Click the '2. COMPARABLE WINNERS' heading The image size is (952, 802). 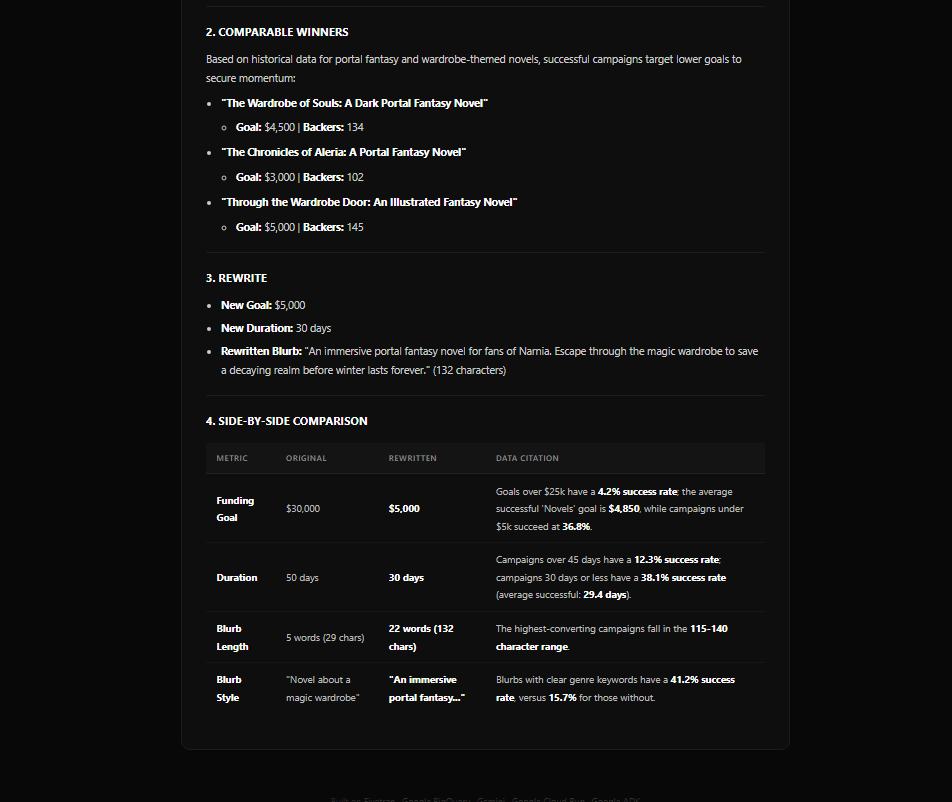277,32
